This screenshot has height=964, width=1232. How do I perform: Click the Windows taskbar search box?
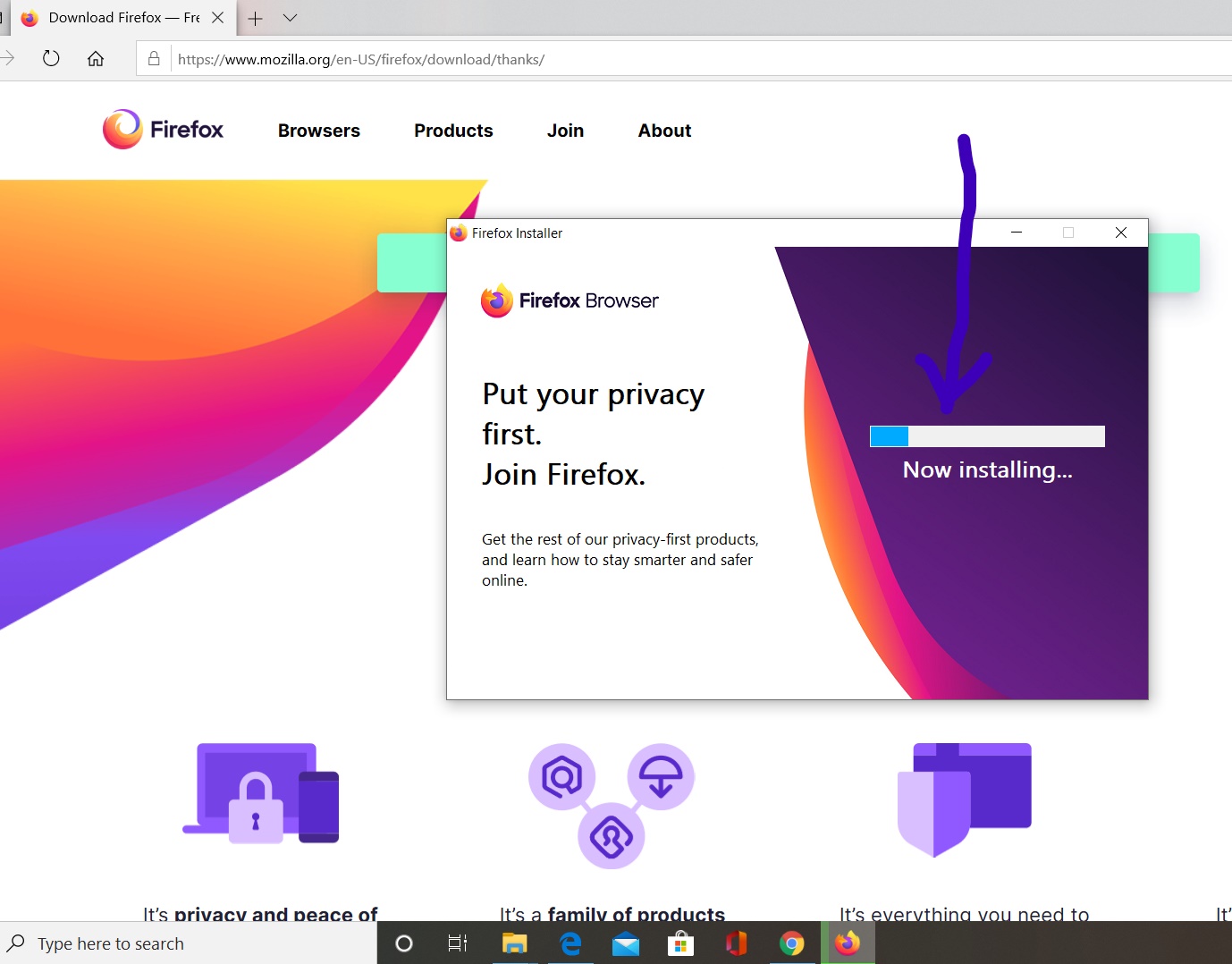click(189, 943)
